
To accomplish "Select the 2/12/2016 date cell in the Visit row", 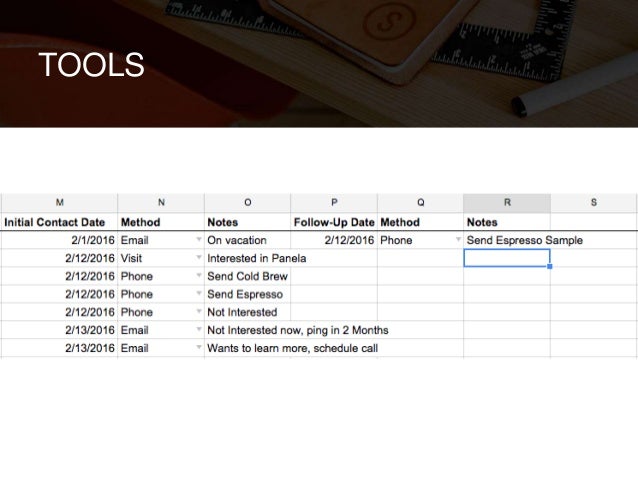I will point(59,258).
